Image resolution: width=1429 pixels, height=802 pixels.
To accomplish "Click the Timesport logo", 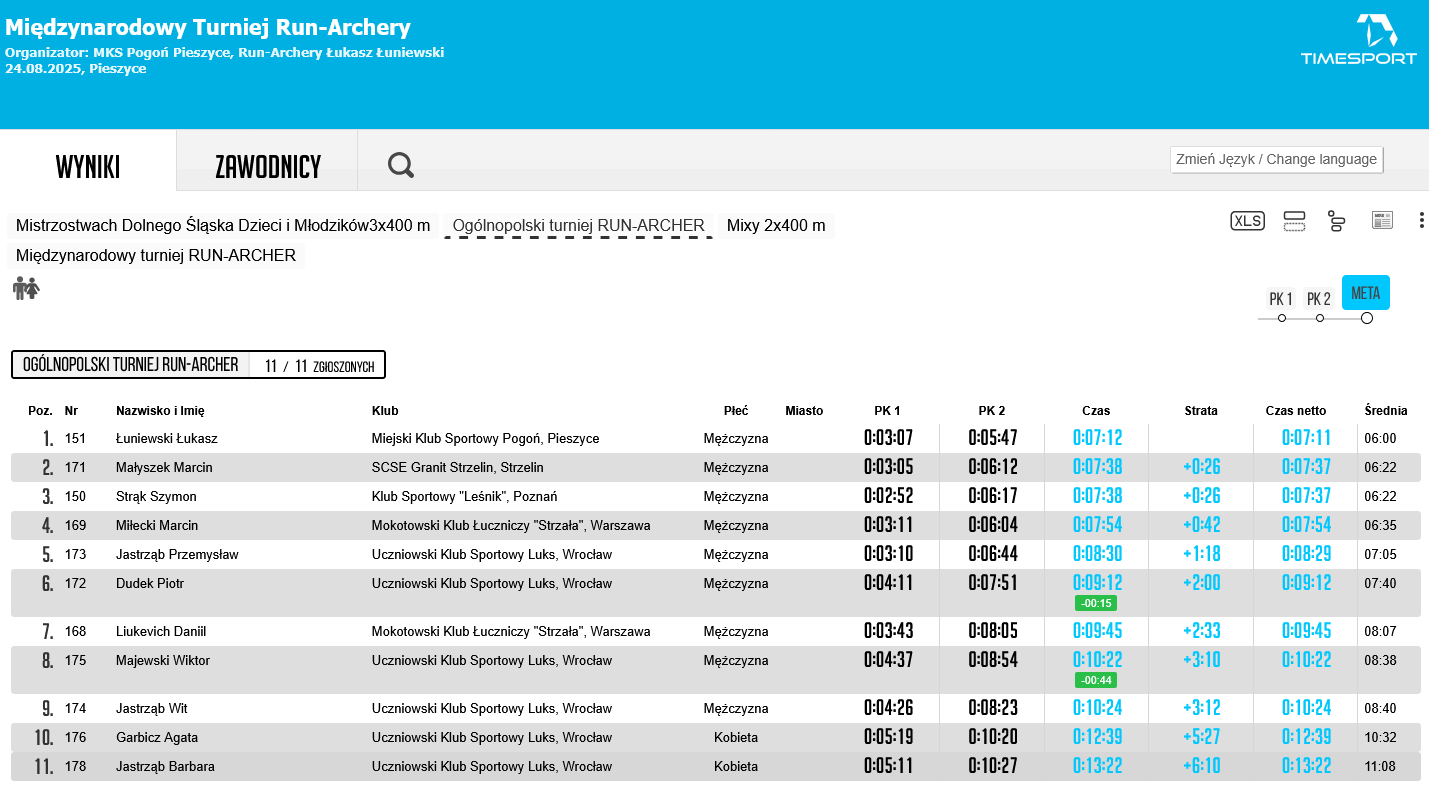I will [1358, 40].
